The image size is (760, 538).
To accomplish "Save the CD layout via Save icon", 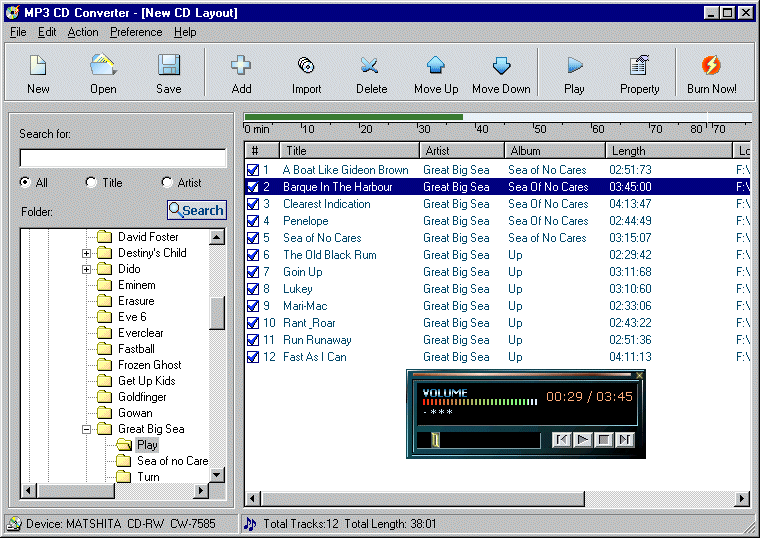I will 169,73.
